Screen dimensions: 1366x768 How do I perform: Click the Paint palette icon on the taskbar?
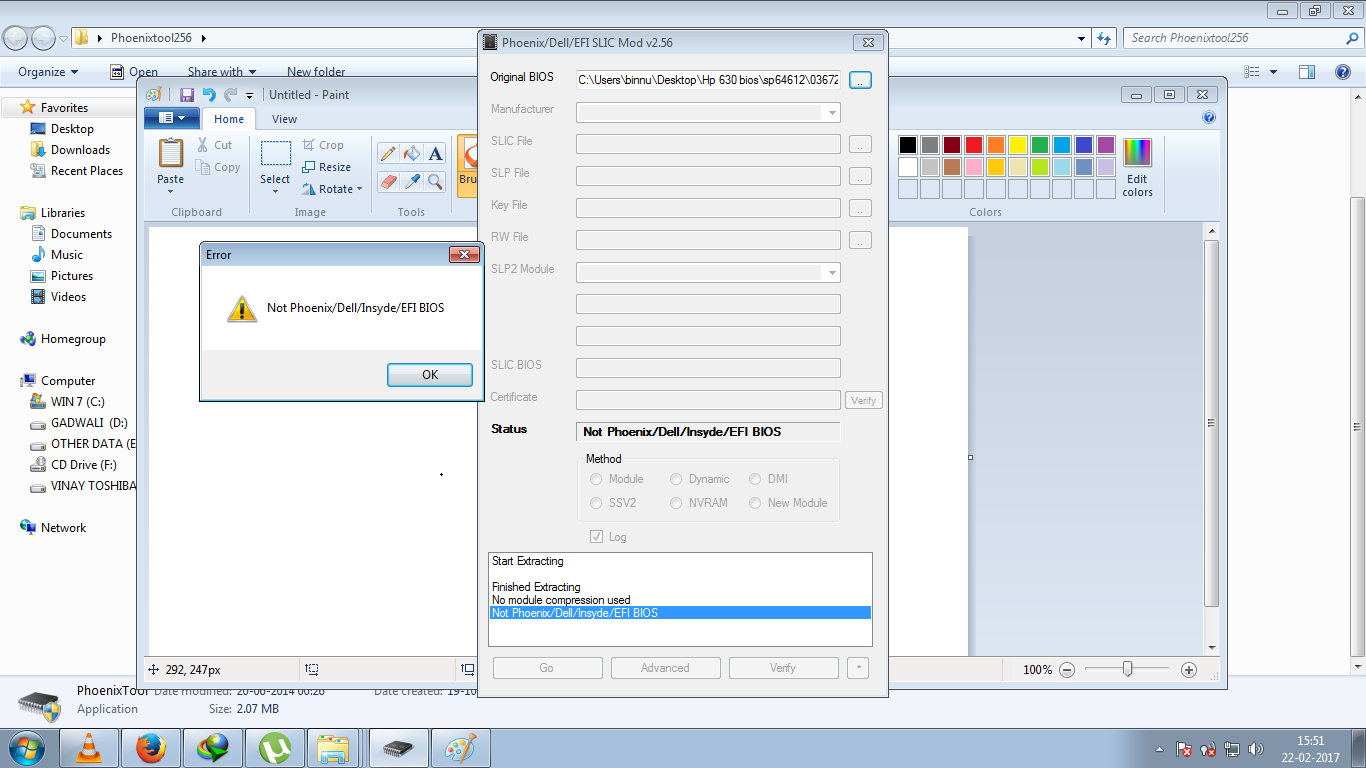461,748
